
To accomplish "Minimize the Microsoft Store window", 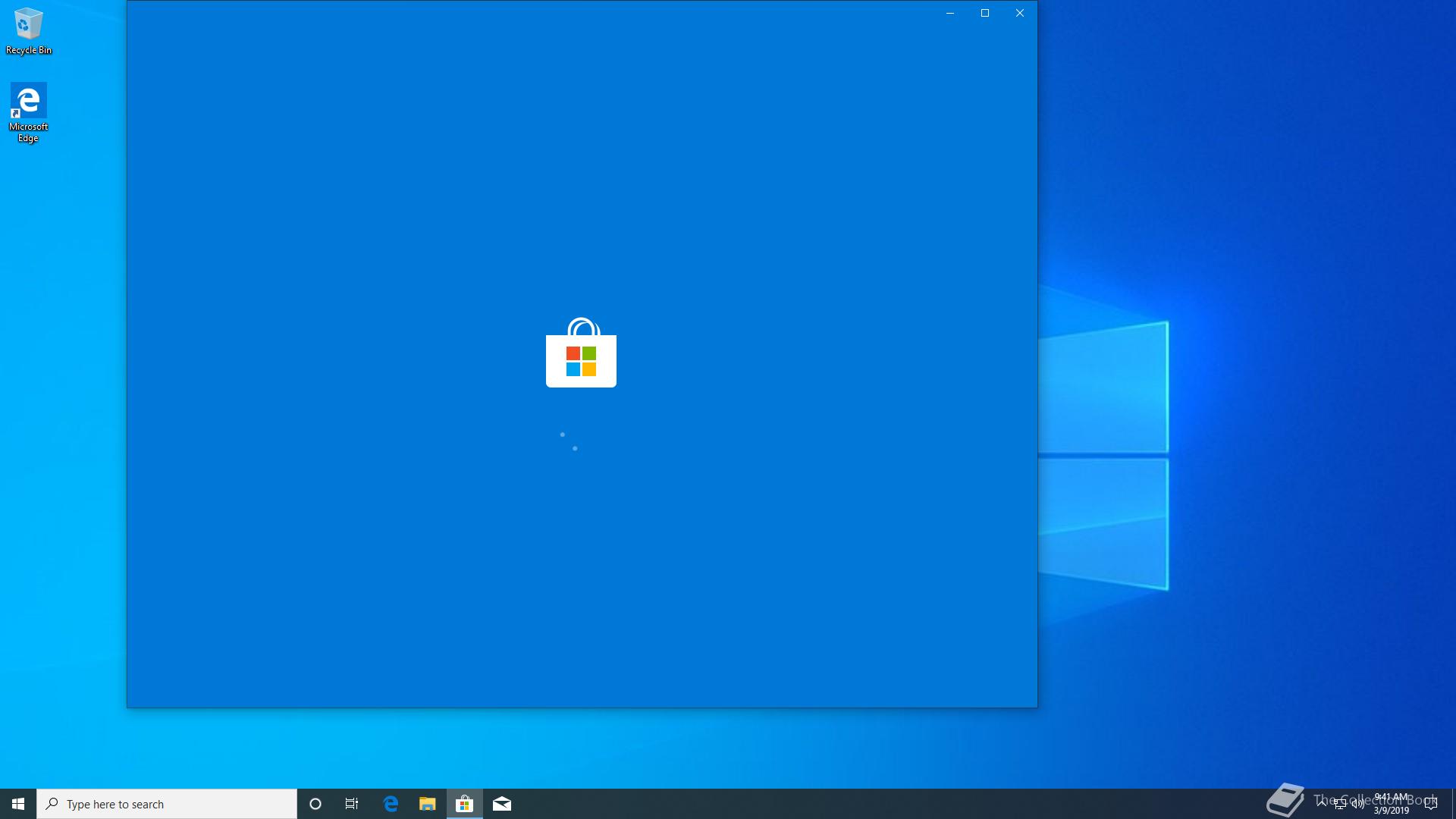I will click(x=950, y=13).
